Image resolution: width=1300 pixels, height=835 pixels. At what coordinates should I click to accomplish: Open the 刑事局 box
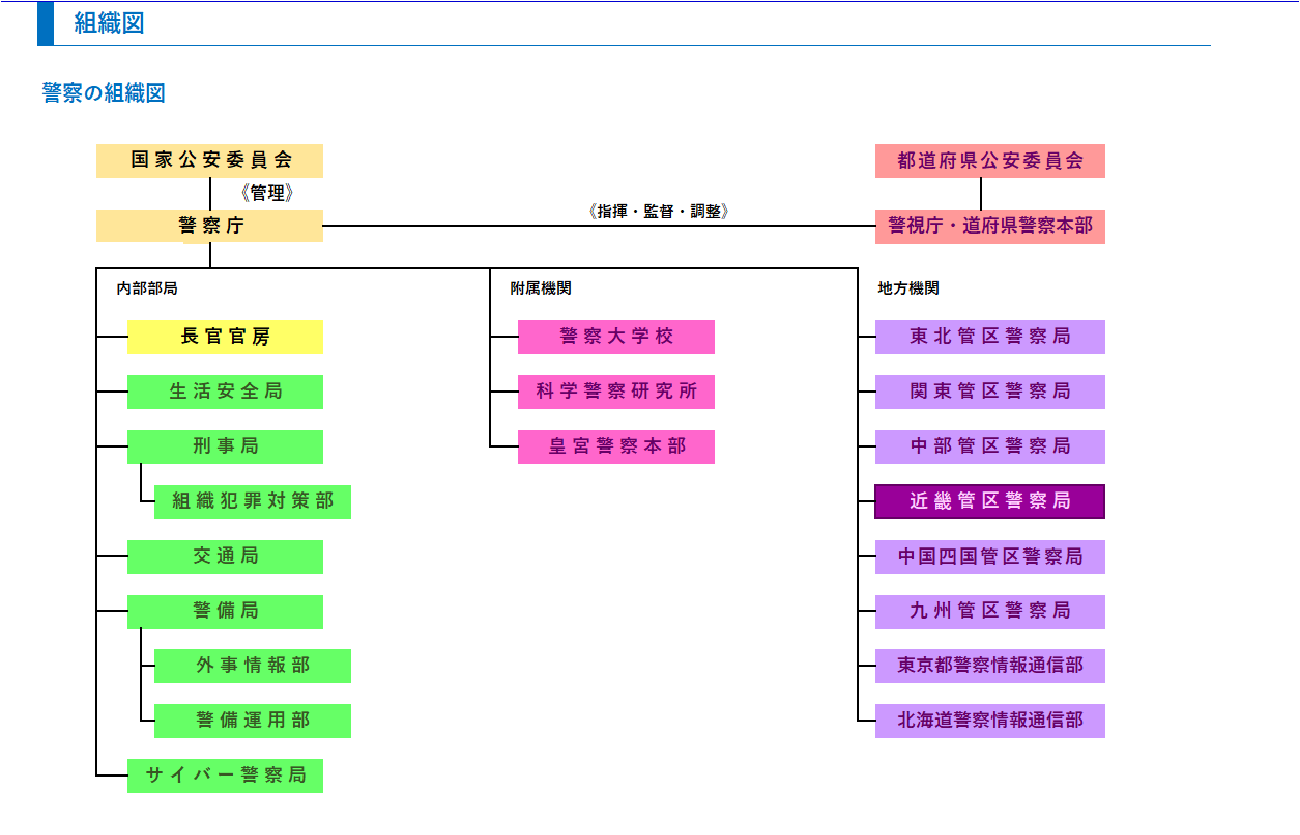click(225, 447)
